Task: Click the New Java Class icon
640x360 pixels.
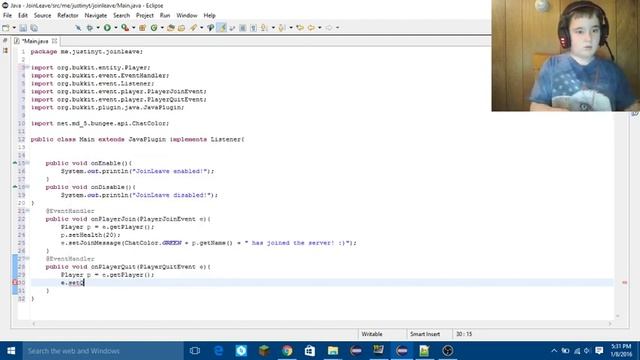Action: (154, 28)
